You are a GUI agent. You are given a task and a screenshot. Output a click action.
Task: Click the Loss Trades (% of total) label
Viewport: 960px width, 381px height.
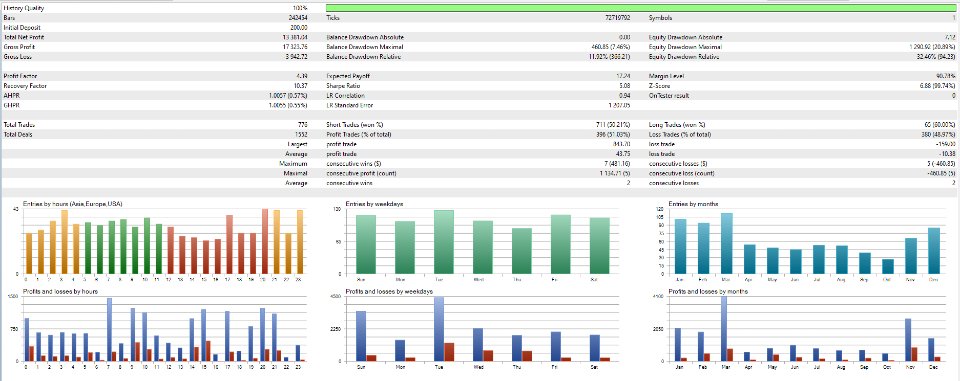point(680,134)
